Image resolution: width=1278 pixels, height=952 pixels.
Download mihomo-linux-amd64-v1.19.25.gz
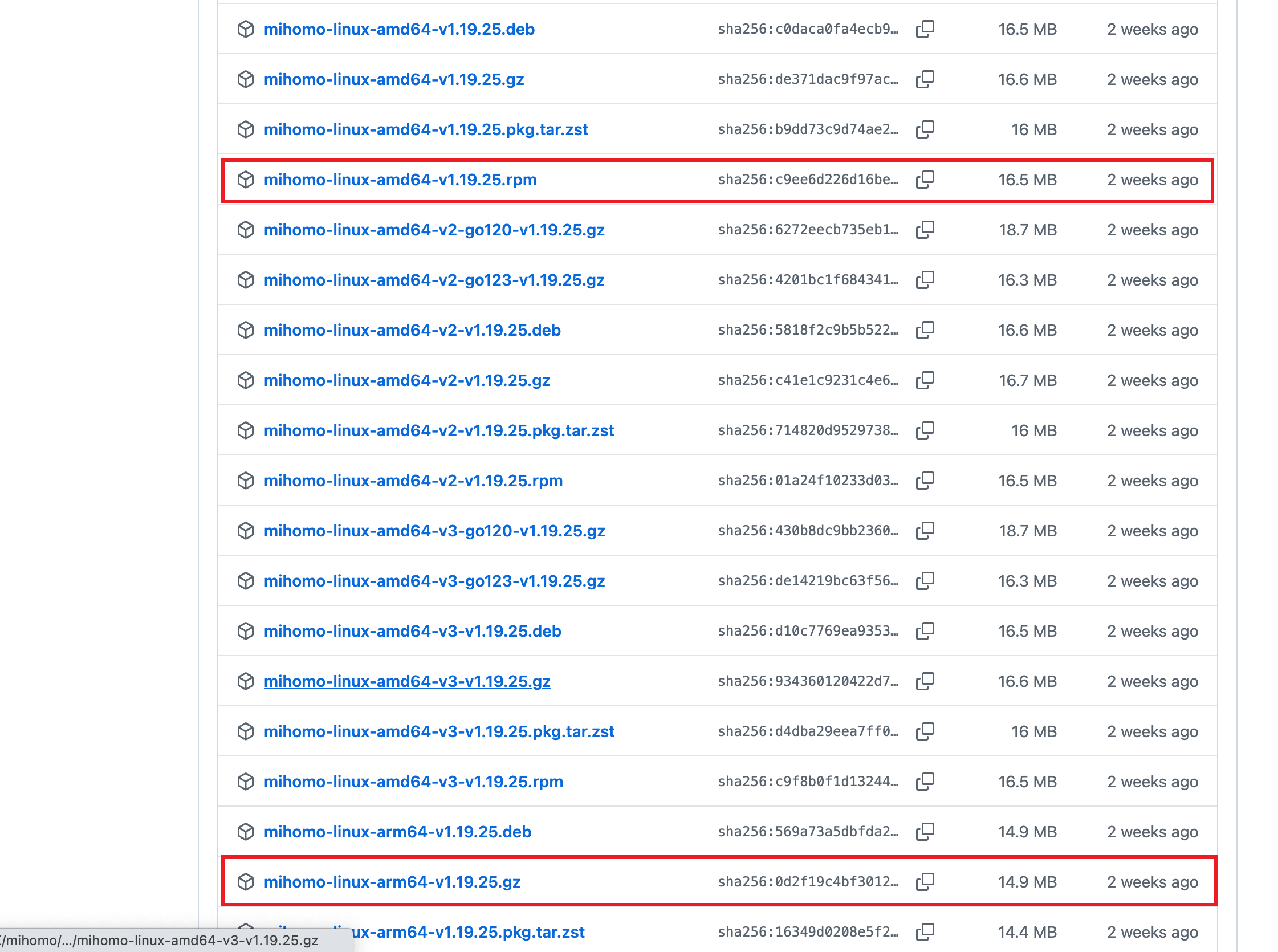393,79
